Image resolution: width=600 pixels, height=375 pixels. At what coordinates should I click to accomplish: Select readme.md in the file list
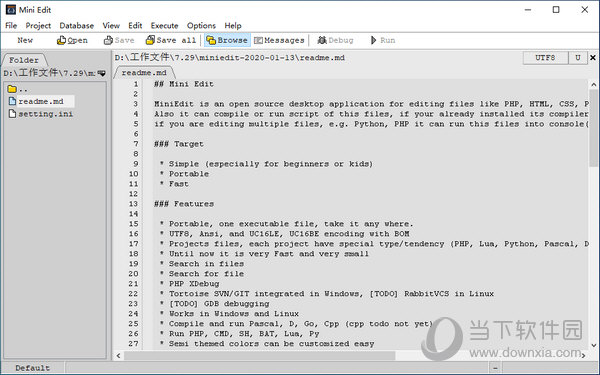pyautogui.click(x=41, y=101)
